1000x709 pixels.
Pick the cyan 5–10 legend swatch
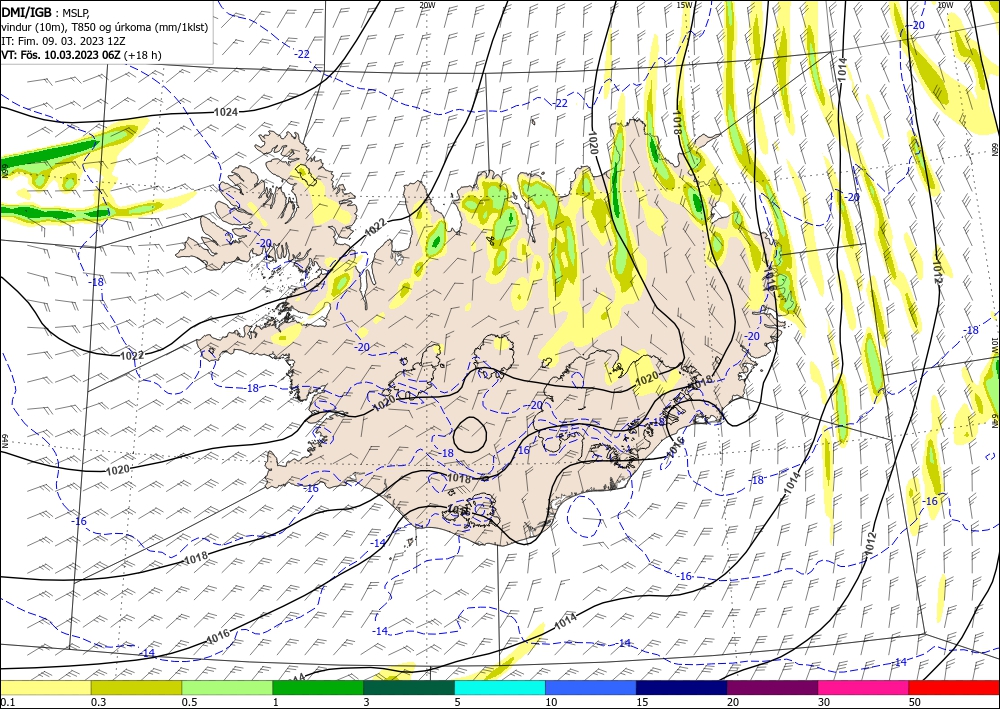500,687
